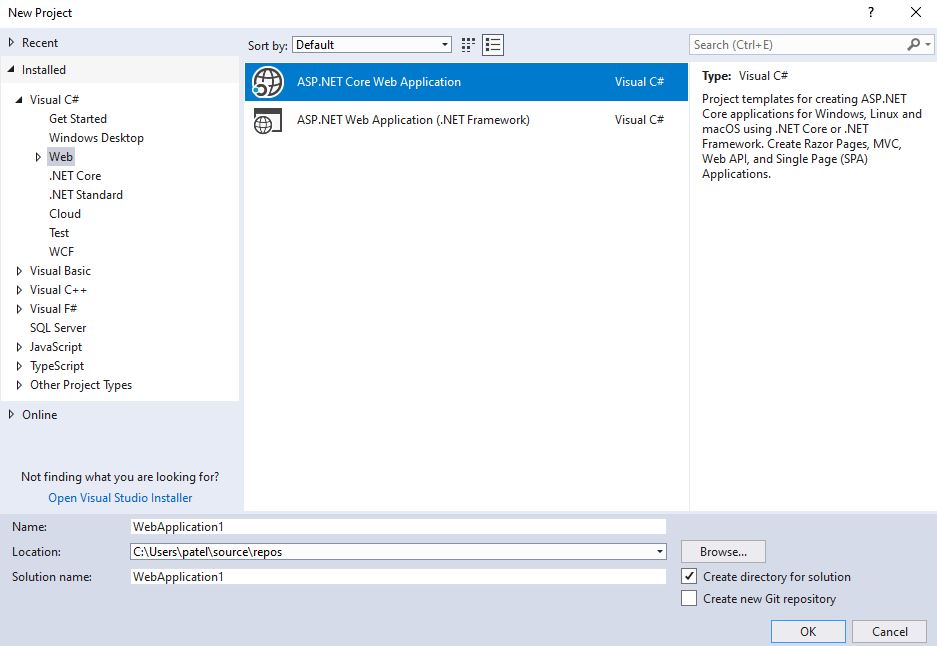This screenshot has width=937, height=646.
Task: Click the Browse button
Action: [723, 552]
